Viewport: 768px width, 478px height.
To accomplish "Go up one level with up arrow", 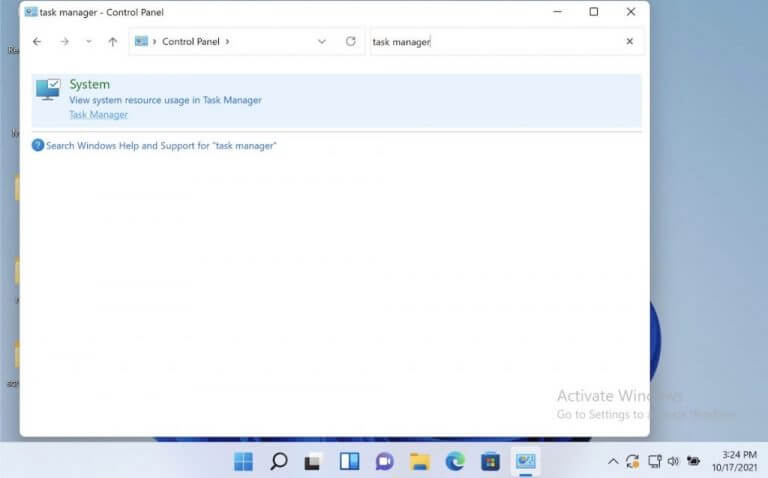I will 113,42.
